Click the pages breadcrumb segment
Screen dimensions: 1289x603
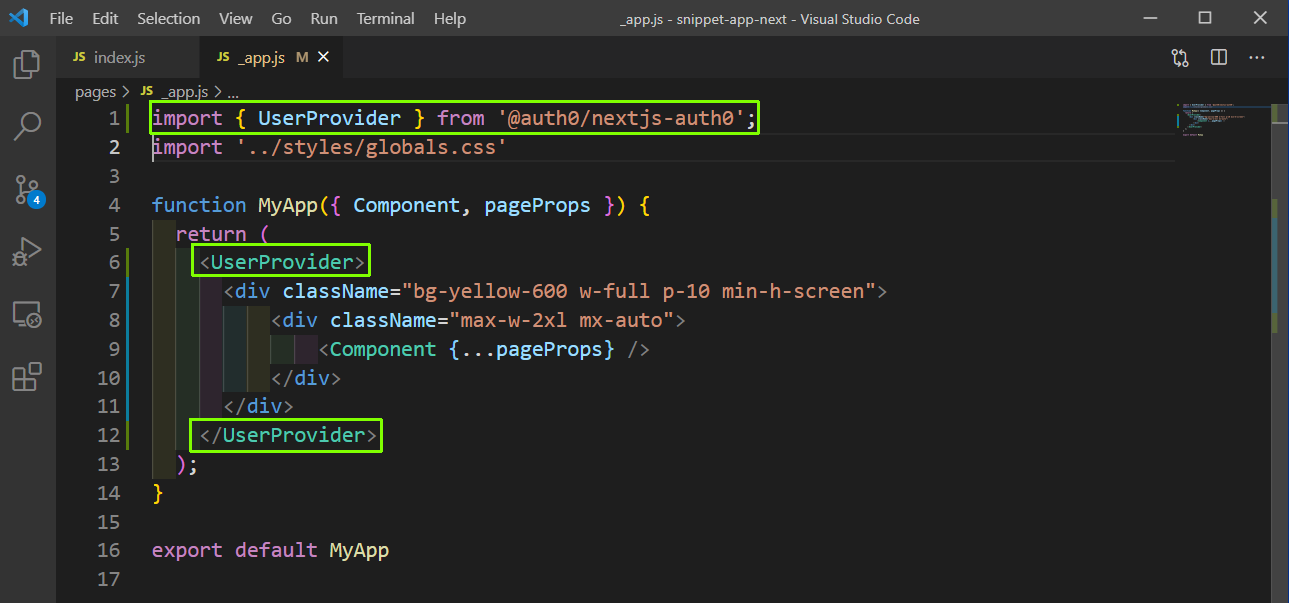pos(96,92)
